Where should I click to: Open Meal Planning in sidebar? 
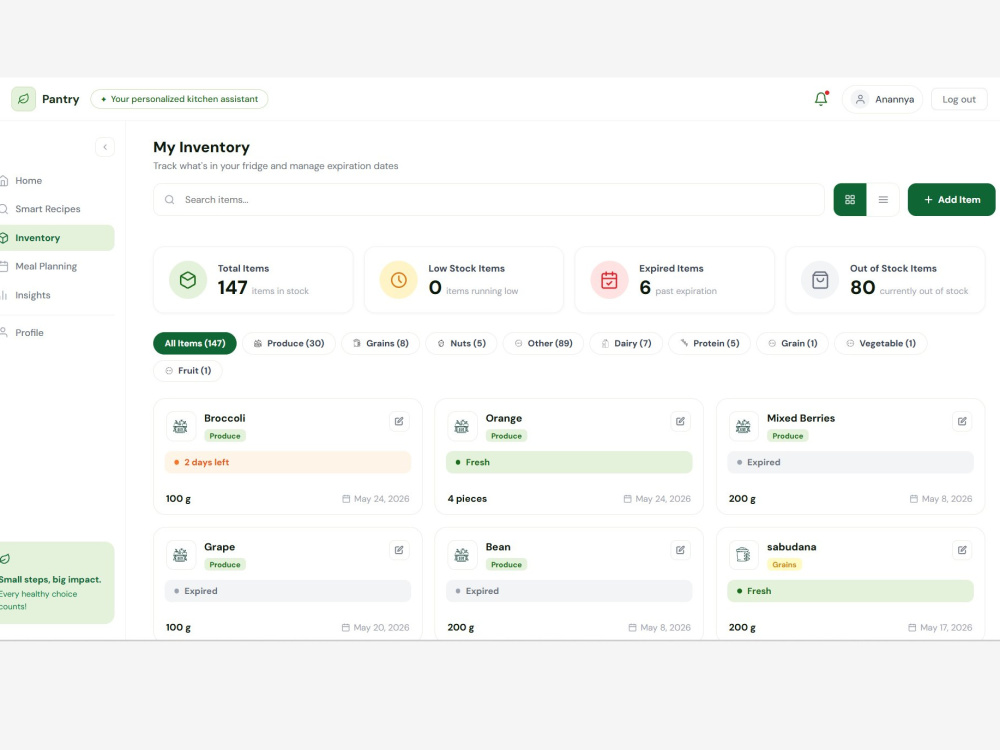[45, 266]
